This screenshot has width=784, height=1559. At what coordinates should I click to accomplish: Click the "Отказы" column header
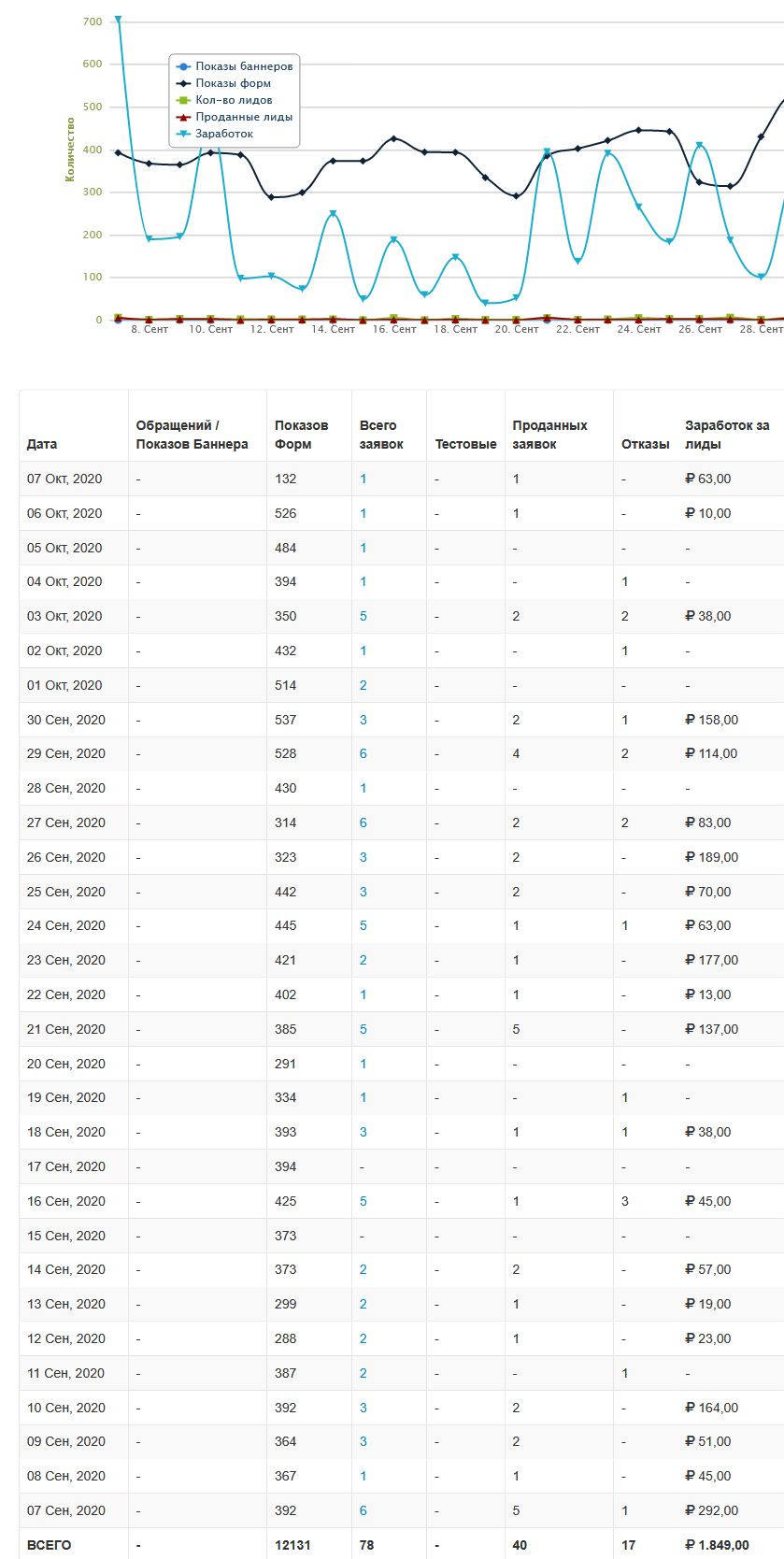[x=645, y=444]
